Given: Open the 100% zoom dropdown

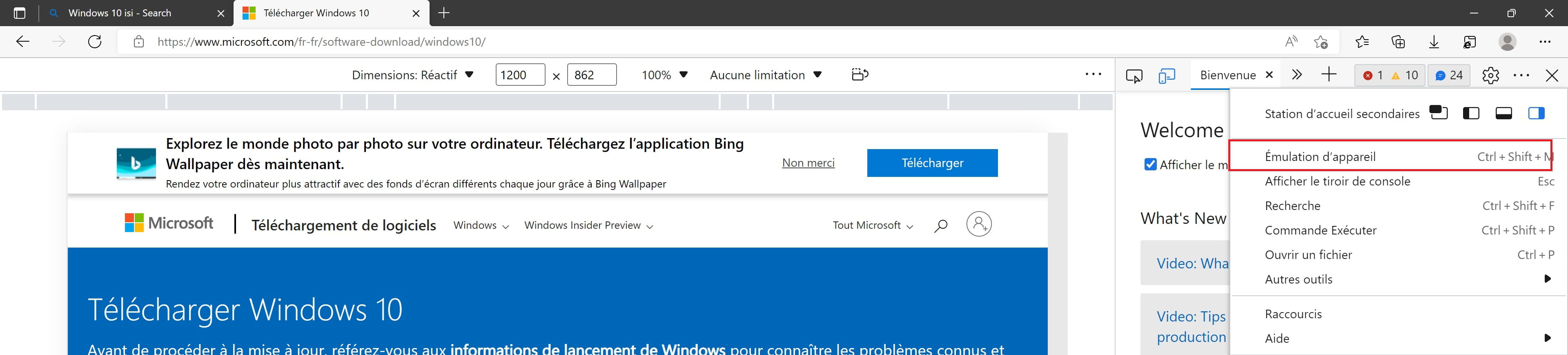Looking at the screenshot, I should (x=664, y=75).
